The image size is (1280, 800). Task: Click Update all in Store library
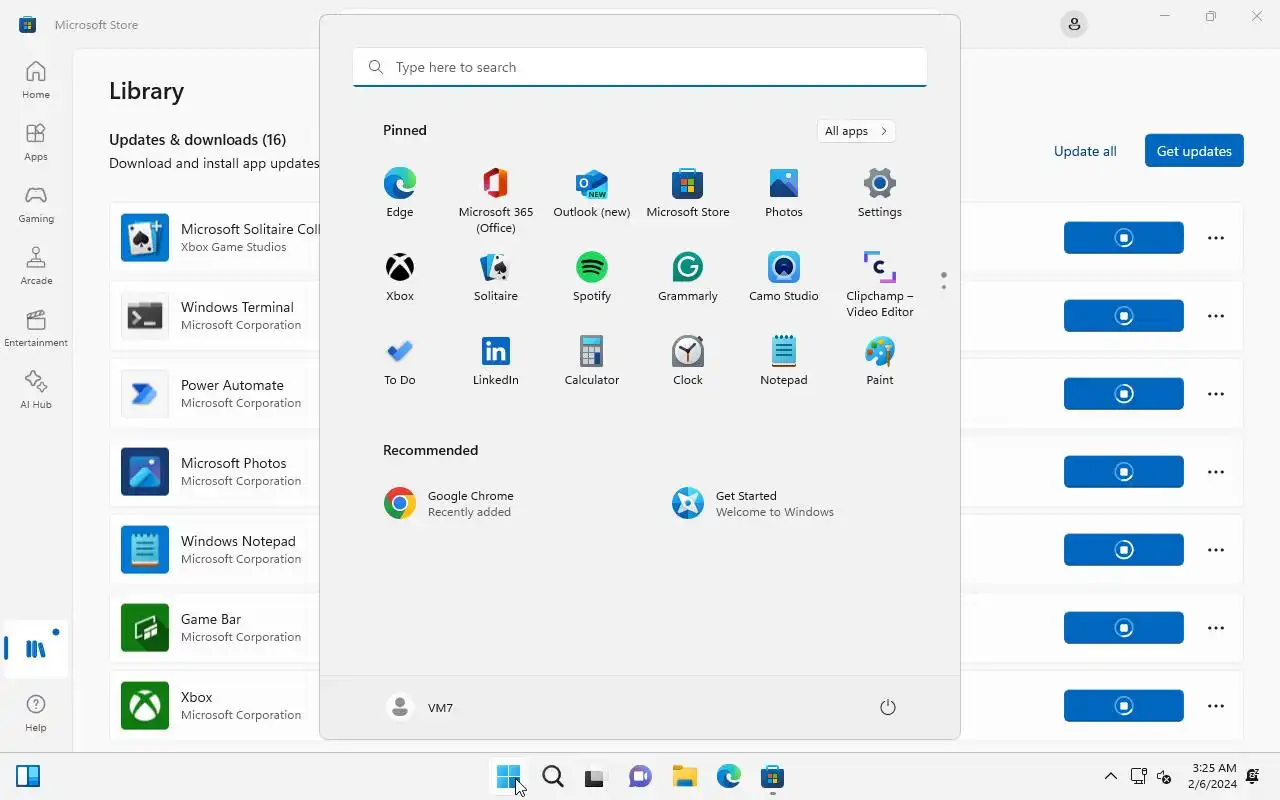point(1085,151)
